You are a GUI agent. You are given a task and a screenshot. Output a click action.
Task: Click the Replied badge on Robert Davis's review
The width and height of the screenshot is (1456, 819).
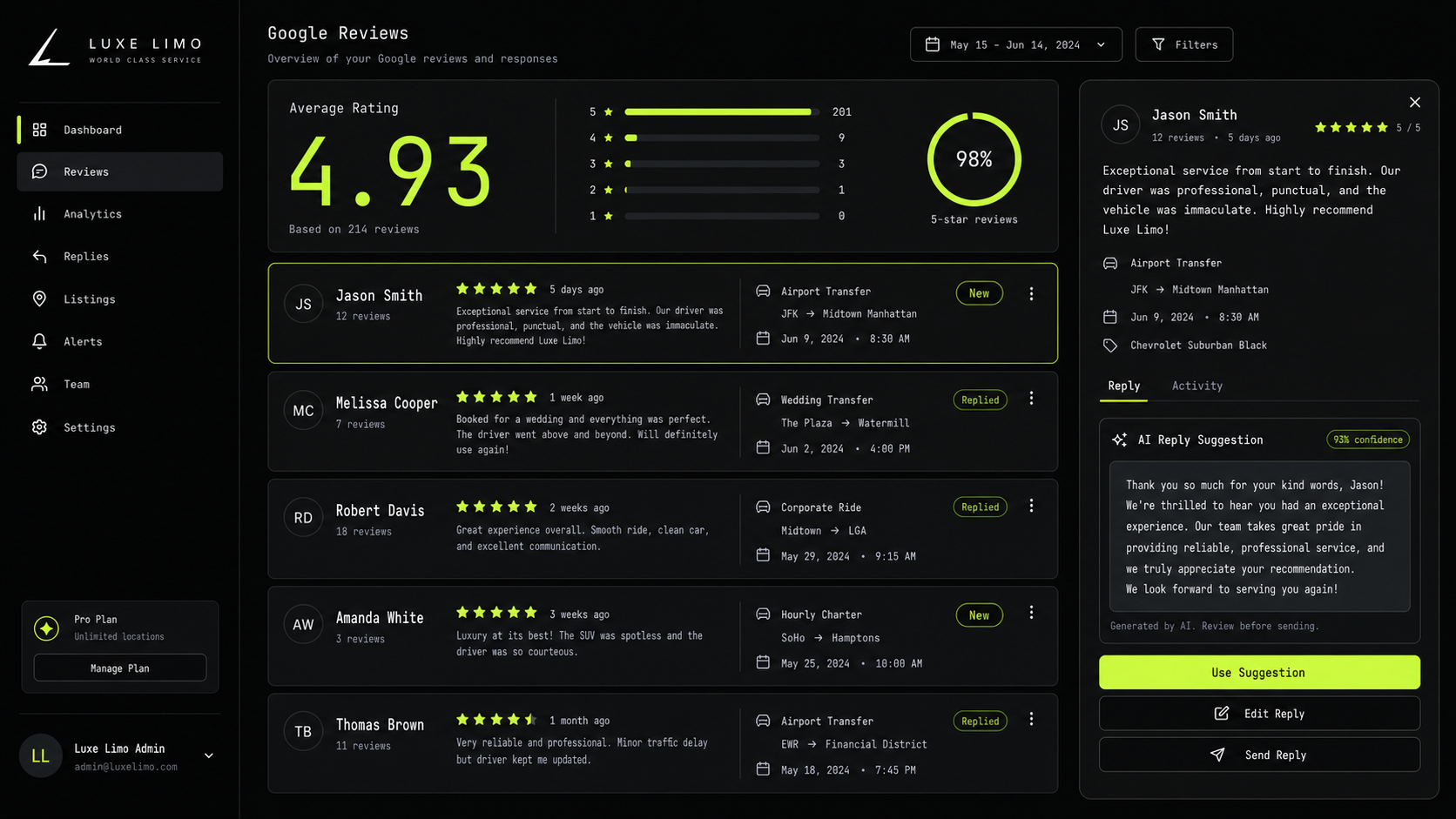click(x=981, y=507)
